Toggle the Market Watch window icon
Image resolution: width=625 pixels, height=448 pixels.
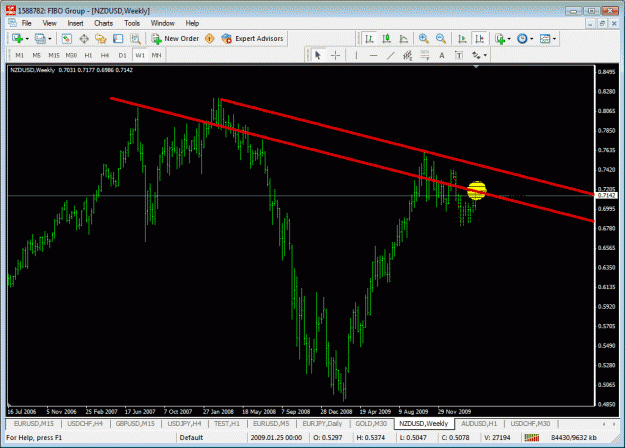pos(67,39)
